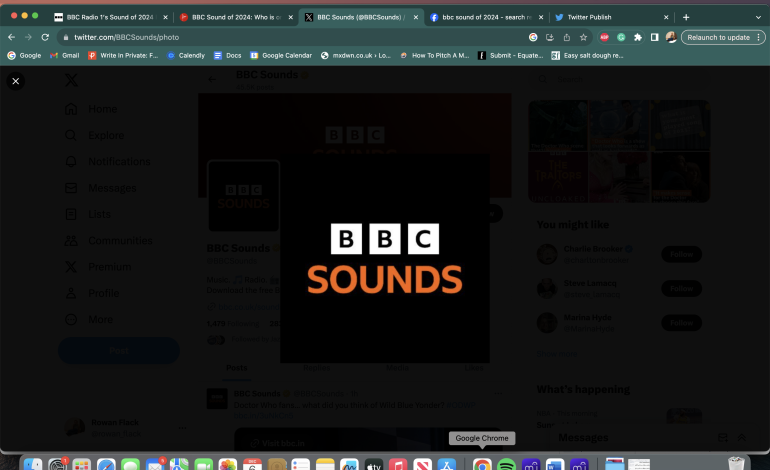Open the Calendly bookmark

(x=185, y=55)
